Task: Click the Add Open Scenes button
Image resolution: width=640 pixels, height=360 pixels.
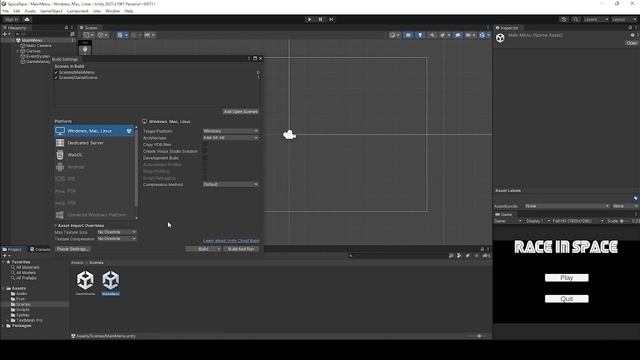Action: 241,111
